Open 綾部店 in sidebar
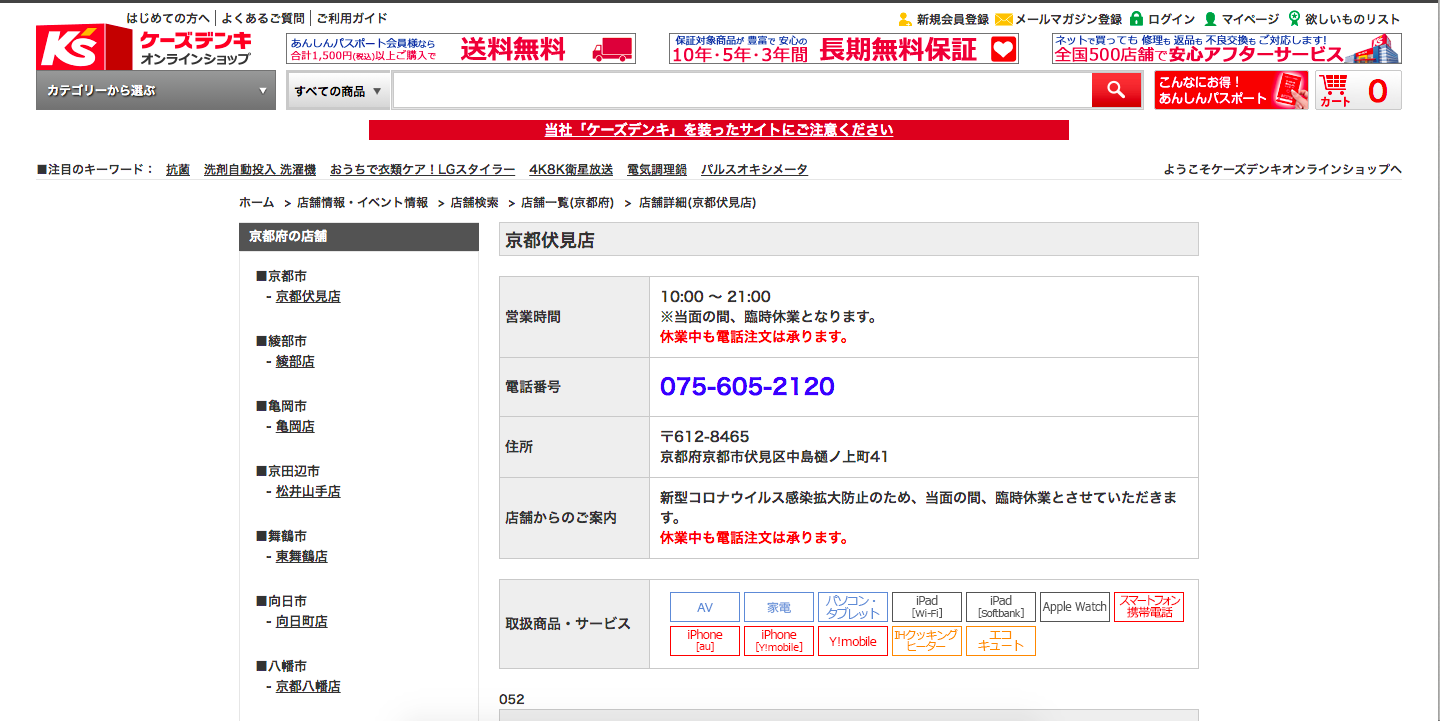 click(295, 361)
